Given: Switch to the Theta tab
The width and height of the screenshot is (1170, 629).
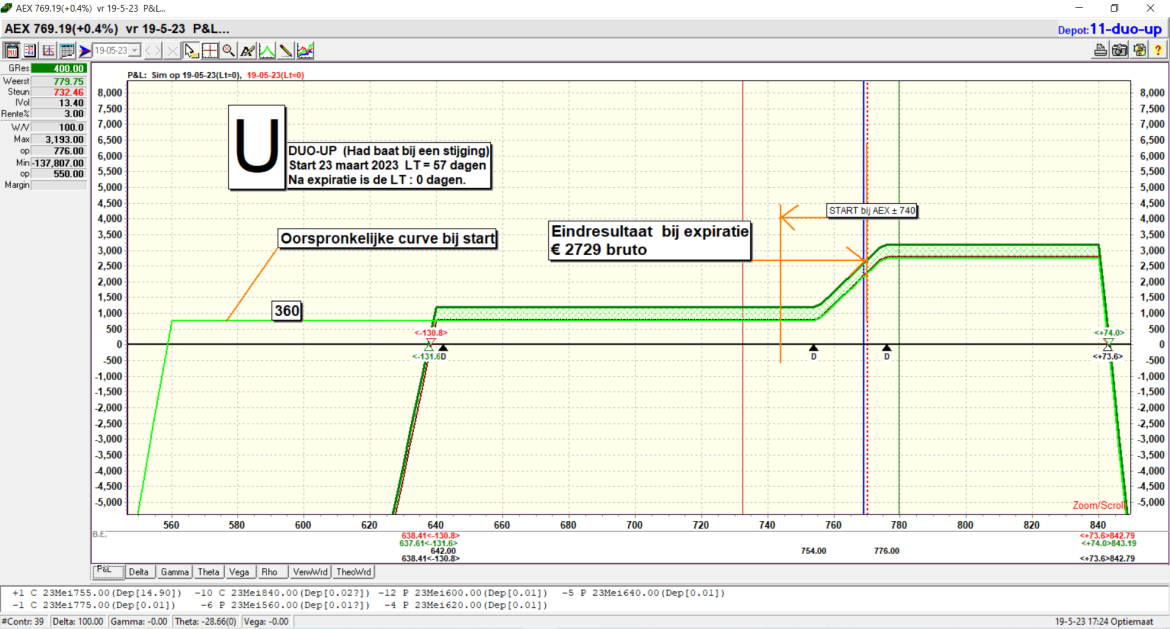Looking at the screenshot, I should coord(208,572).
